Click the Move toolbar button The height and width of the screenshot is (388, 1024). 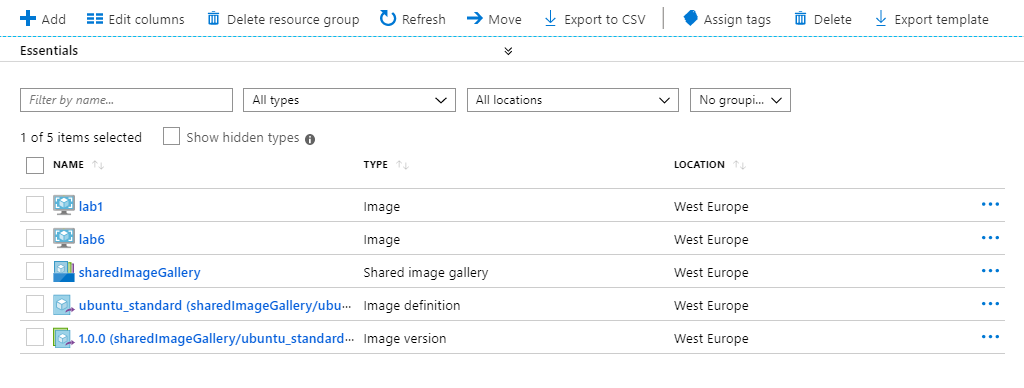(x=494, y=19)
